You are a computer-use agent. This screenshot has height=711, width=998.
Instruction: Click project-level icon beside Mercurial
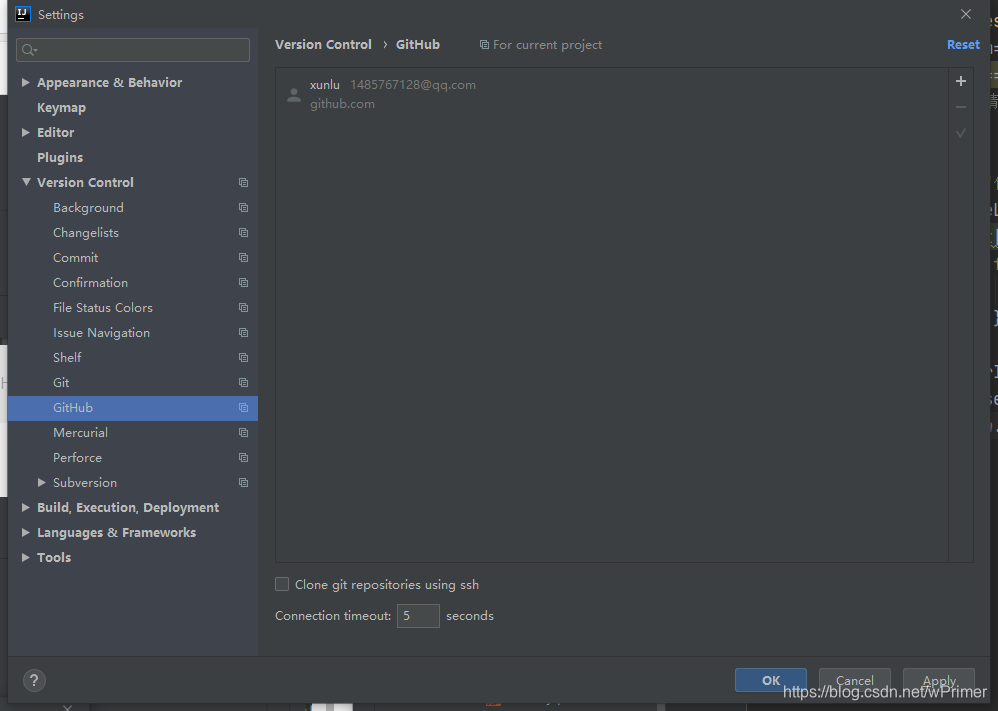243,433
